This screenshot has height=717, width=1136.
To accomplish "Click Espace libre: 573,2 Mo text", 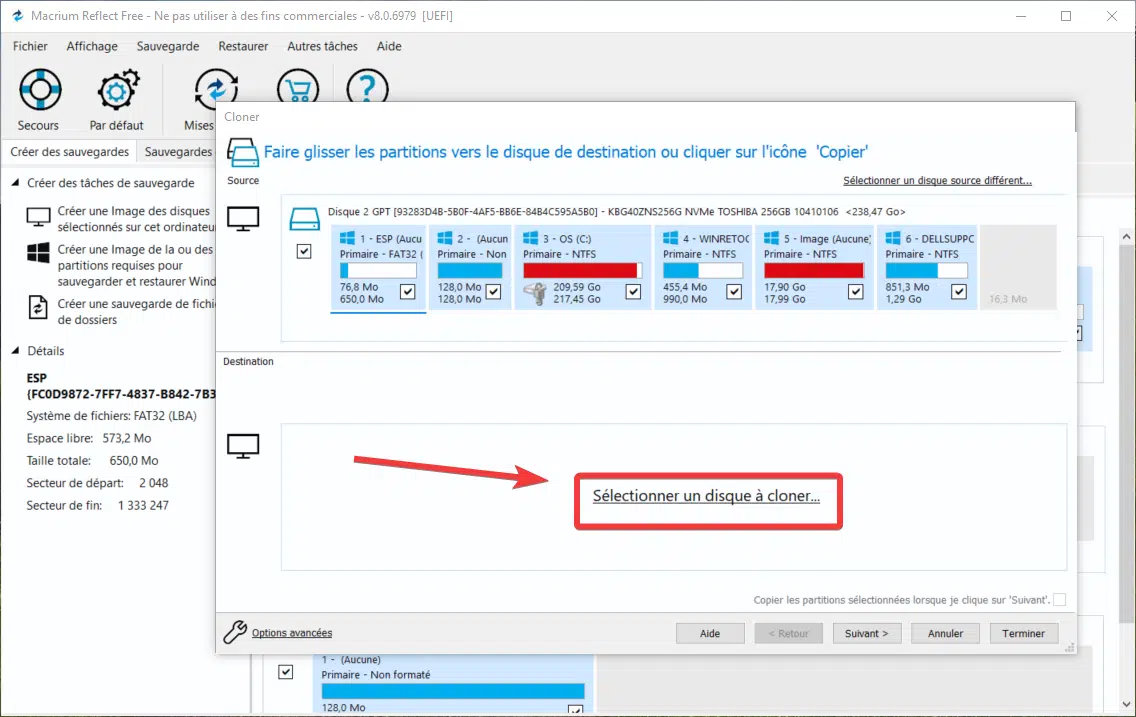I will 88,438.
